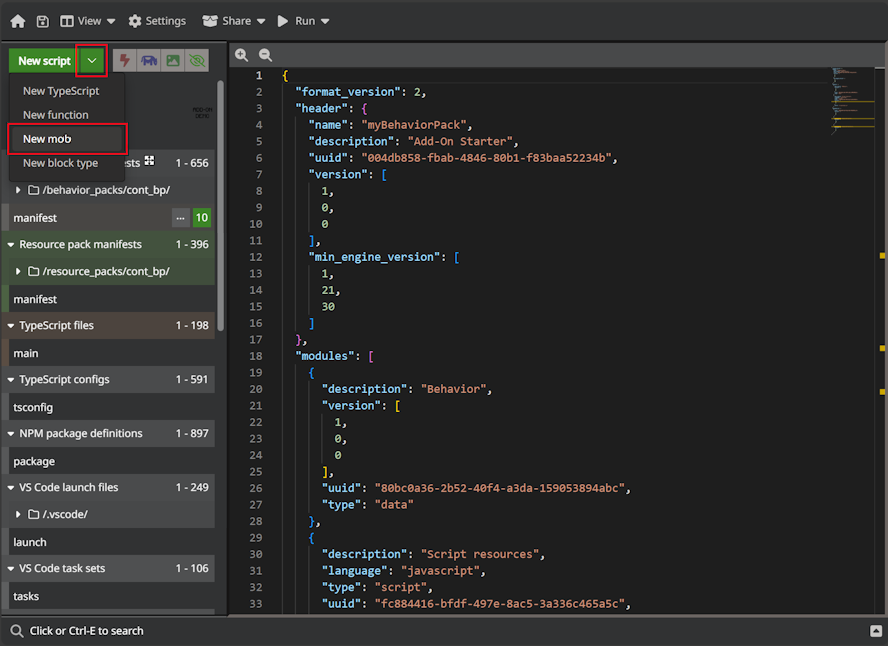Click the ellipsis button on manifest row
Image resolution: width=888 pixels, height=646 pixels.
coord(180,218)
